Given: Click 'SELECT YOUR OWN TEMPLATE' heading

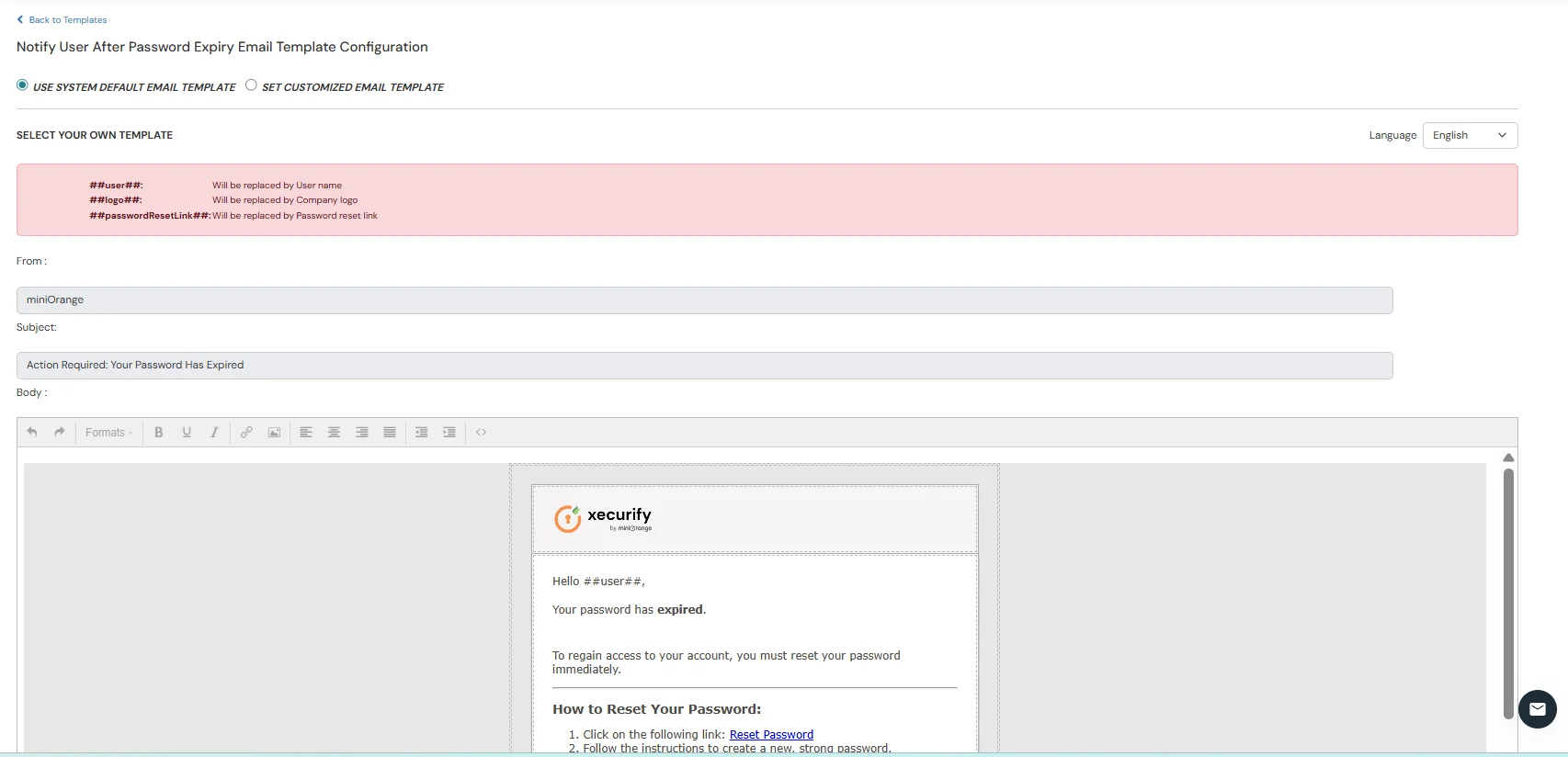Looking at the screenshot, I should pyautogui.click(x=95, y=135).
